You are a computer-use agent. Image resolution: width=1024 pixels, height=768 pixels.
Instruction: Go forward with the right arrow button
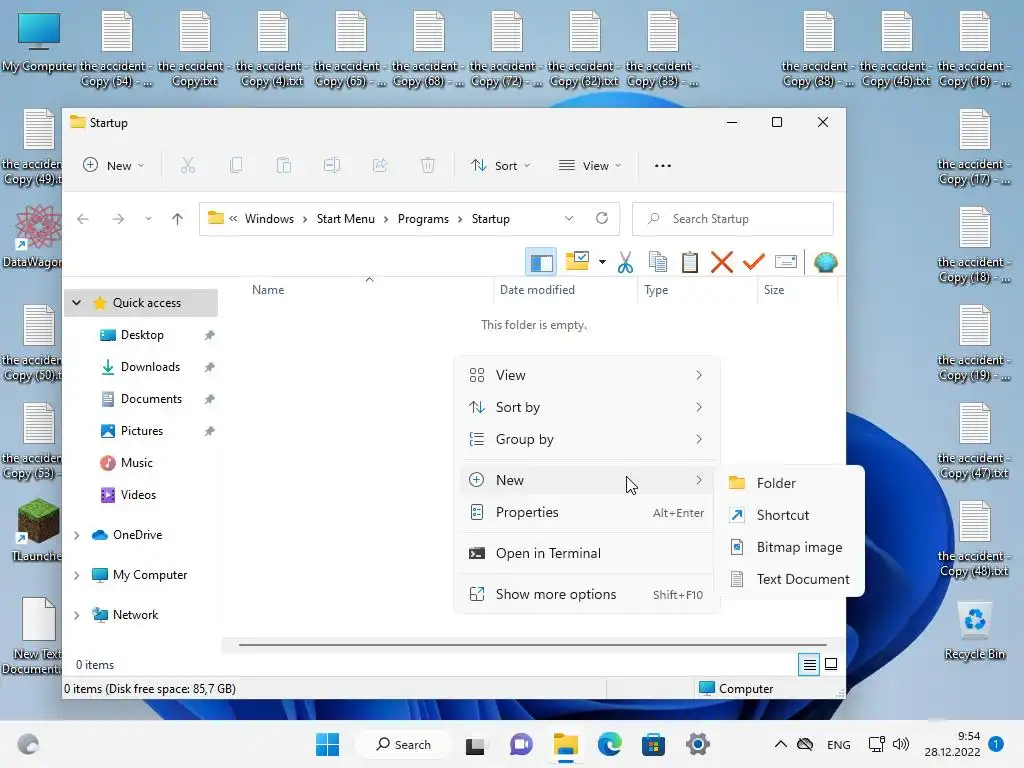pos(118,219)
